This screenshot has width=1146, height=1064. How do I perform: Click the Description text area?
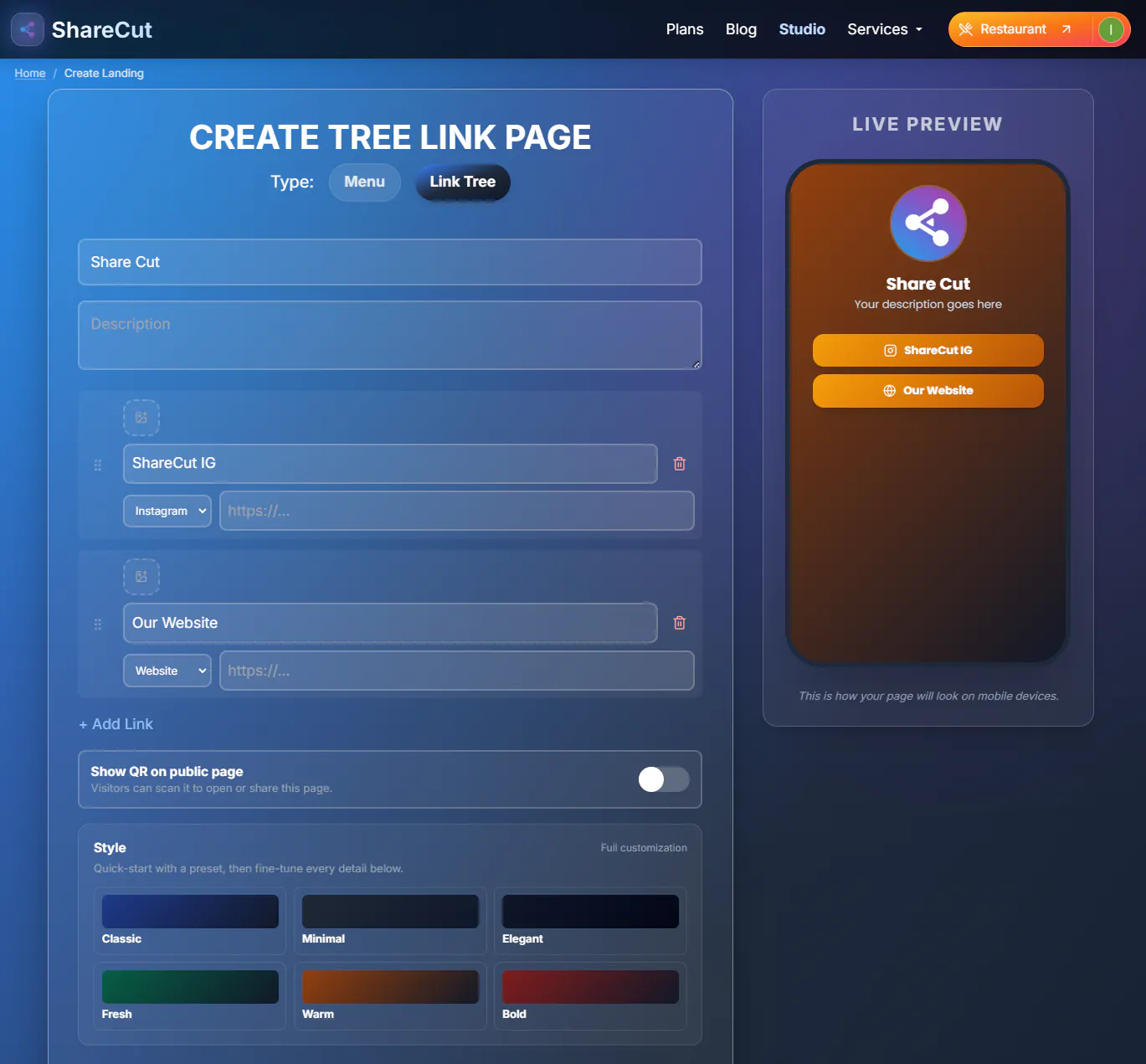coord(390,336)
